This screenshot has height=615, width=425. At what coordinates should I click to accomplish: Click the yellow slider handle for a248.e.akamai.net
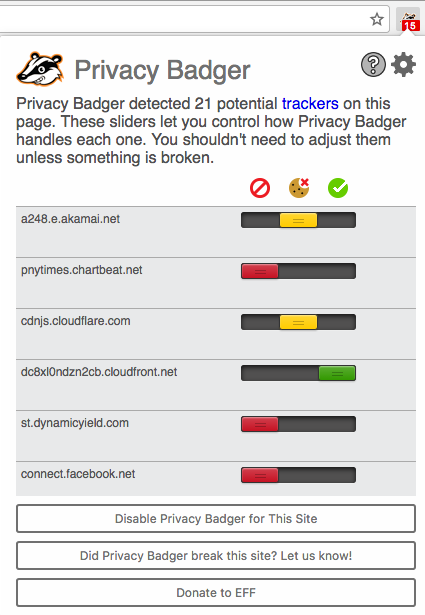point(298,220)
